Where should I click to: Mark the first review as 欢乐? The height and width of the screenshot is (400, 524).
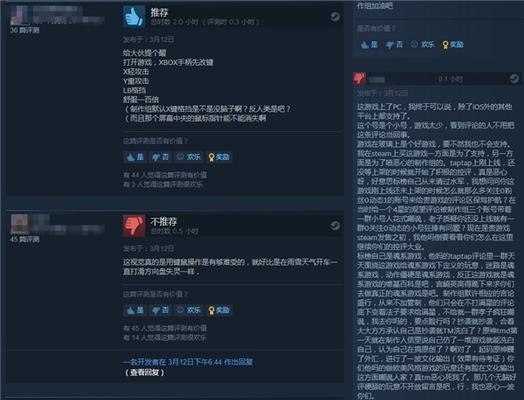click(189, 157)
